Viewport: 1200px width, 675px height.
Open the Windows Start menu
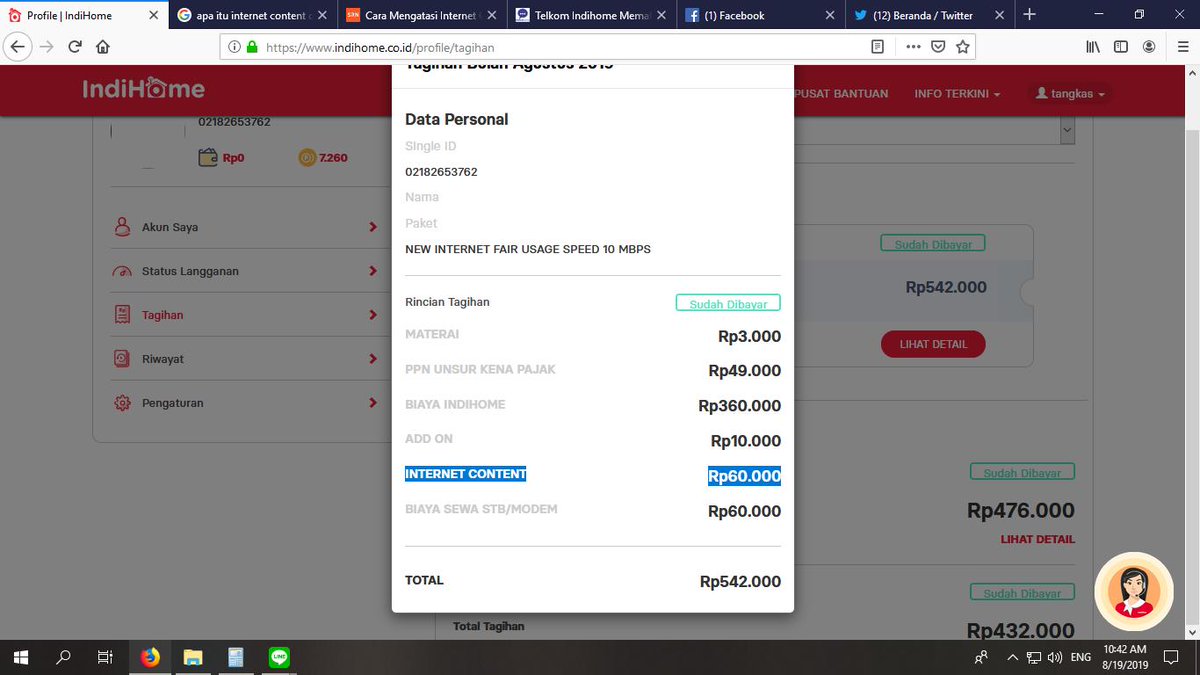(20, 657)
